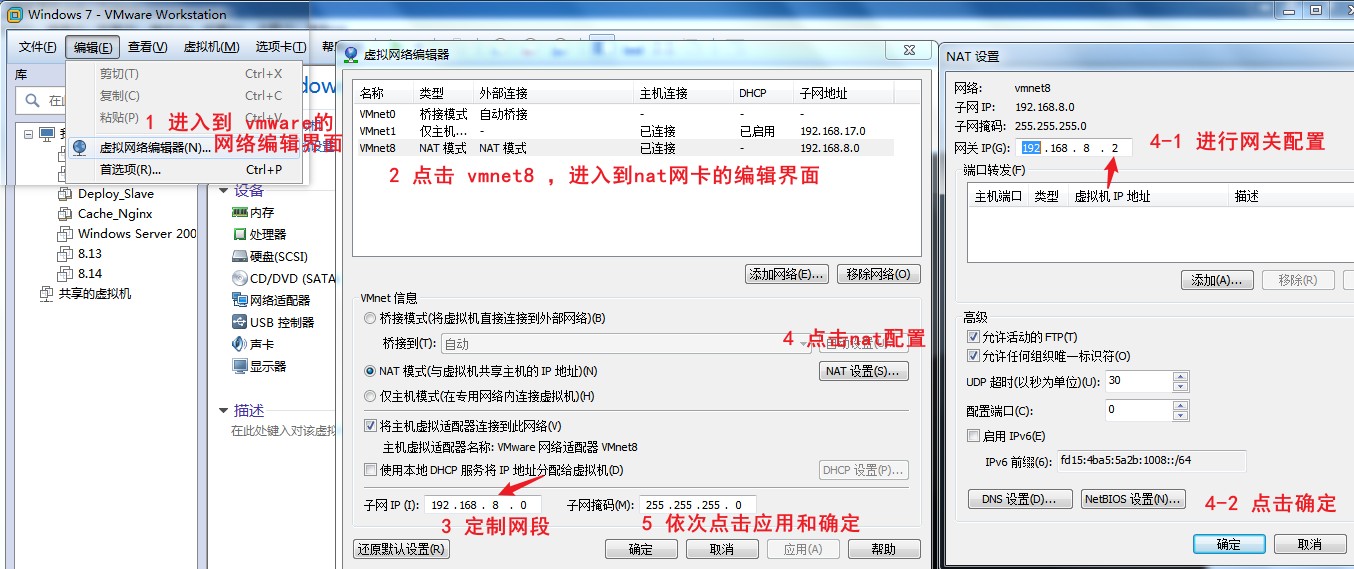Decrease 配置端口 value with down arrow
1354x569 pixels.
point(1180,415)
